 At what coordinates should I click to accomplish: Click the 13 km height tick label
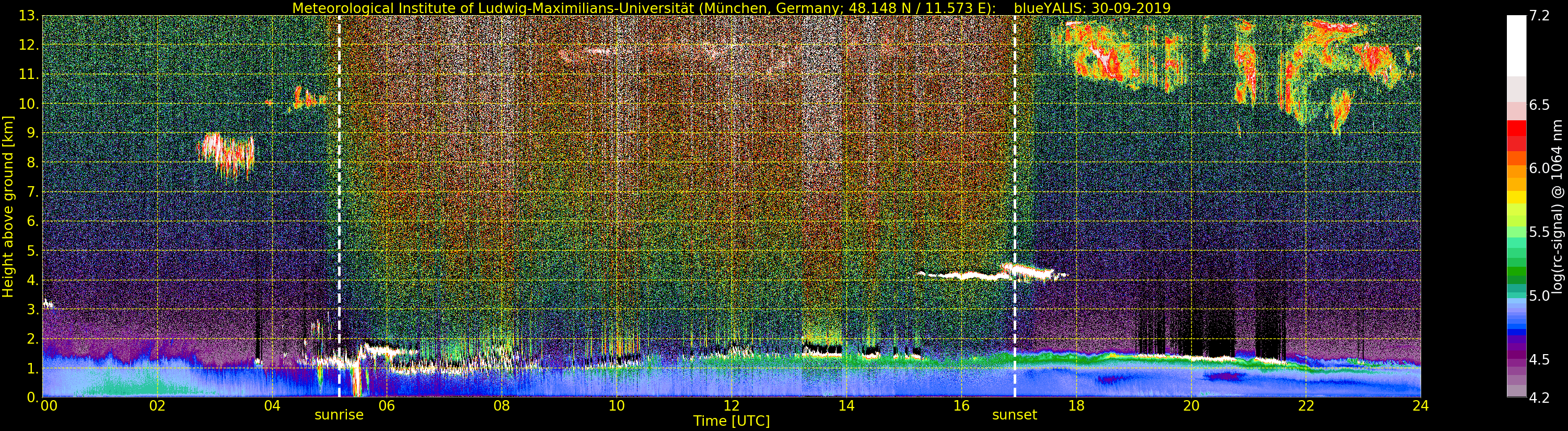pos(28,16)
